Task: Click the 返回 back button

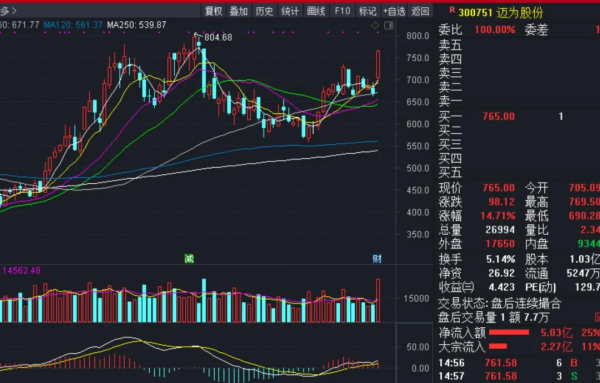Action: [x=420, y=11]
